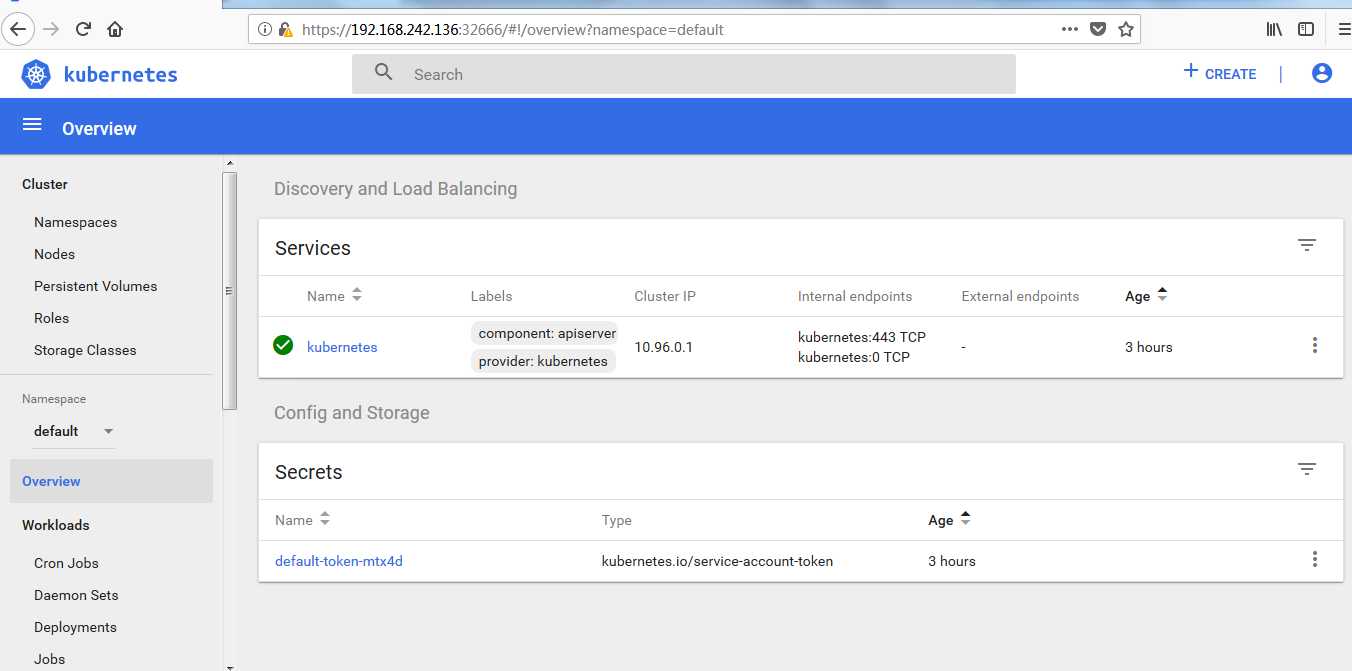Open Roles in the sidebar
Screen dimensions: 1352x671
click(52, 318)
